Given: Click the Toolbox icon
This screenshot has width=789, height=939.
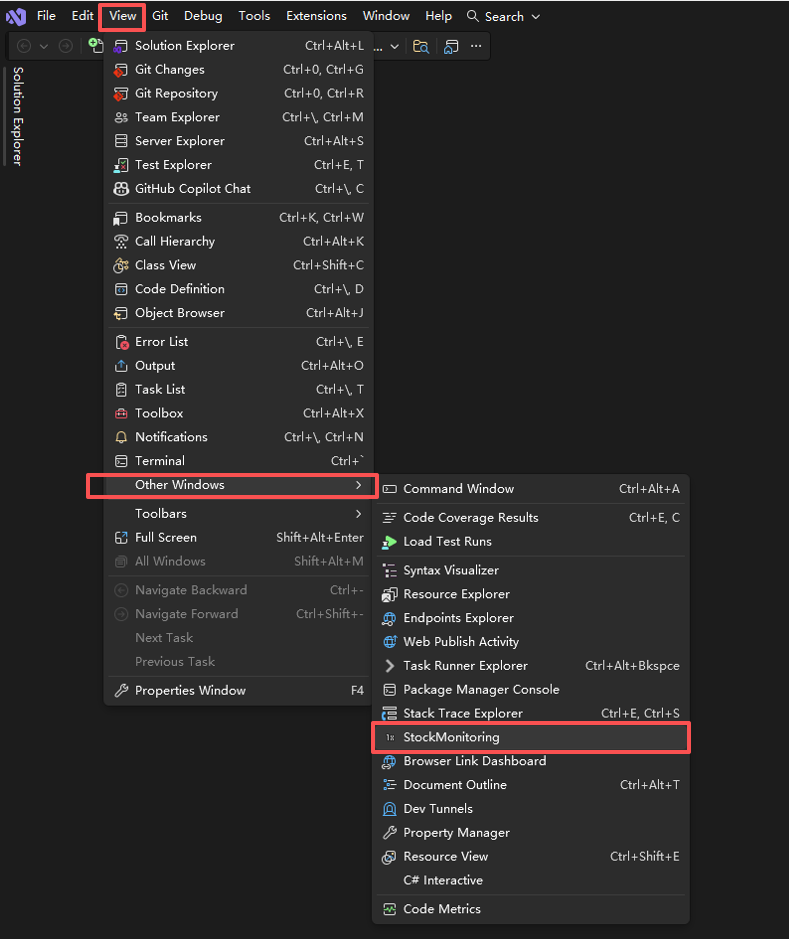Looking at the screenshot, I should 121,414.
